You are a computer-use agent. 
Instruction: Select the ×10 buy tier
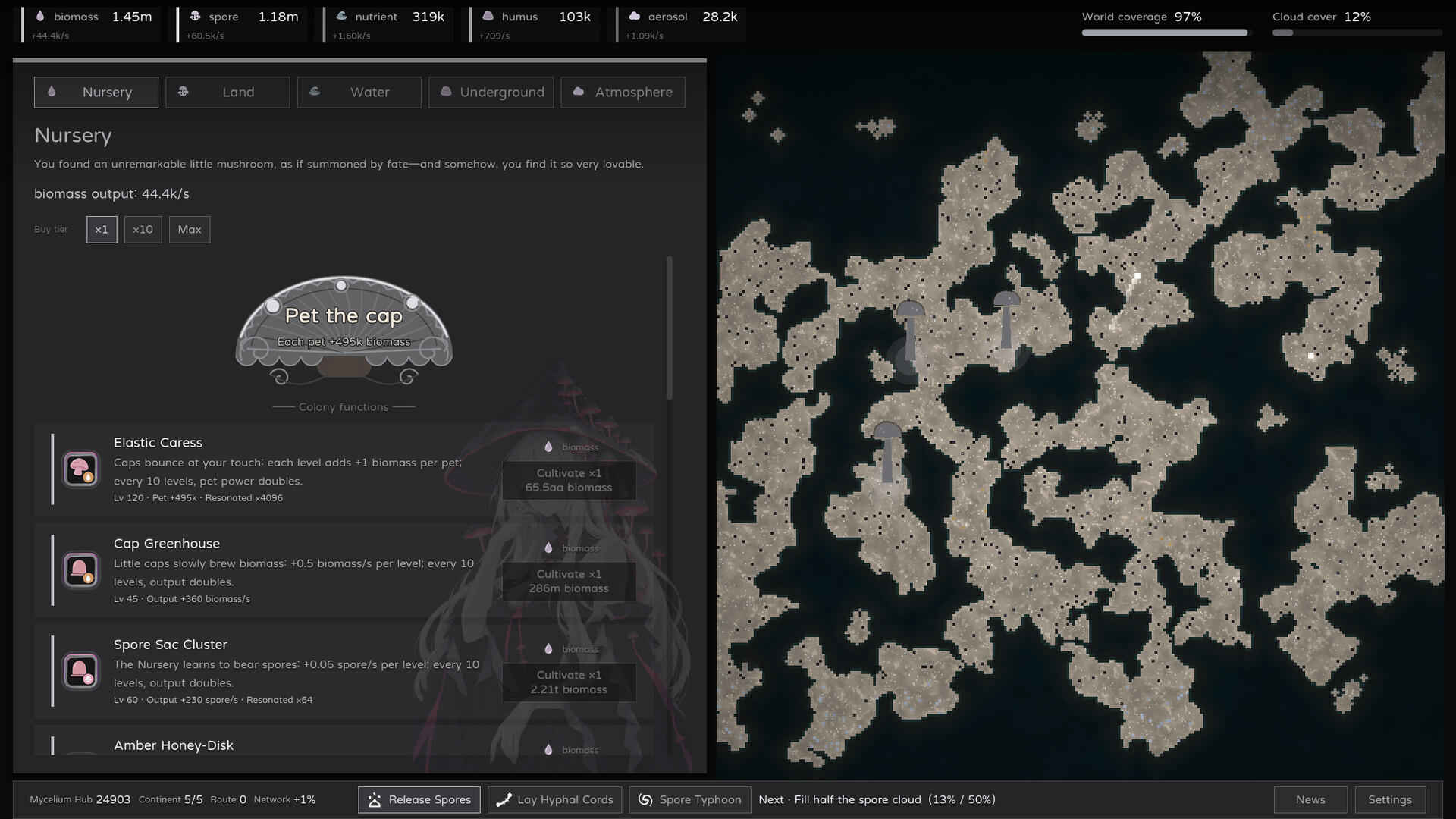point(143,229)
